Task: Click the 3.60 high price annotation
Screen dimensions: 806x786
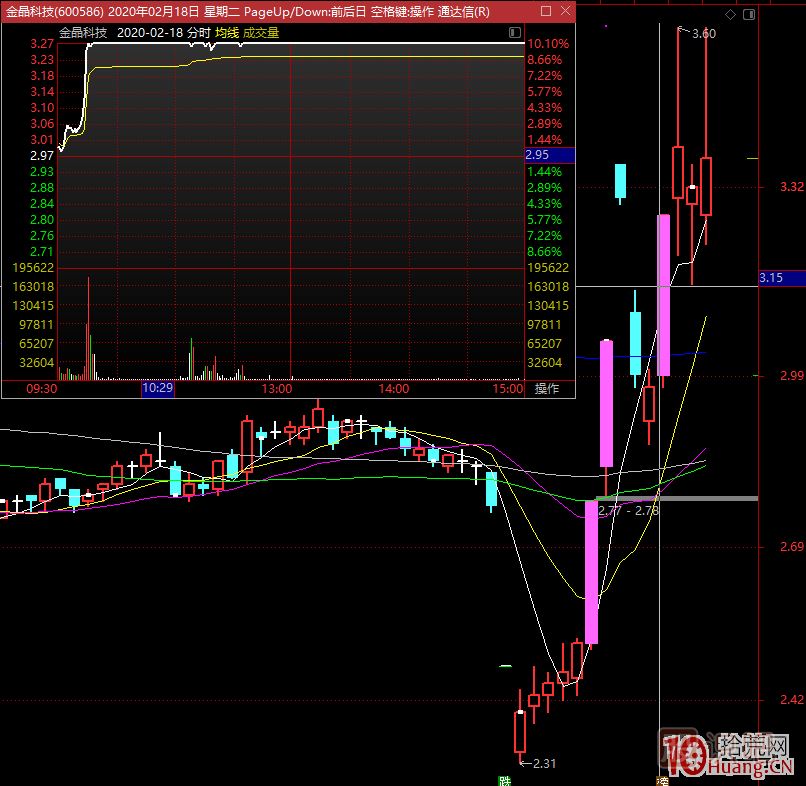Action: tap(703, 33)
